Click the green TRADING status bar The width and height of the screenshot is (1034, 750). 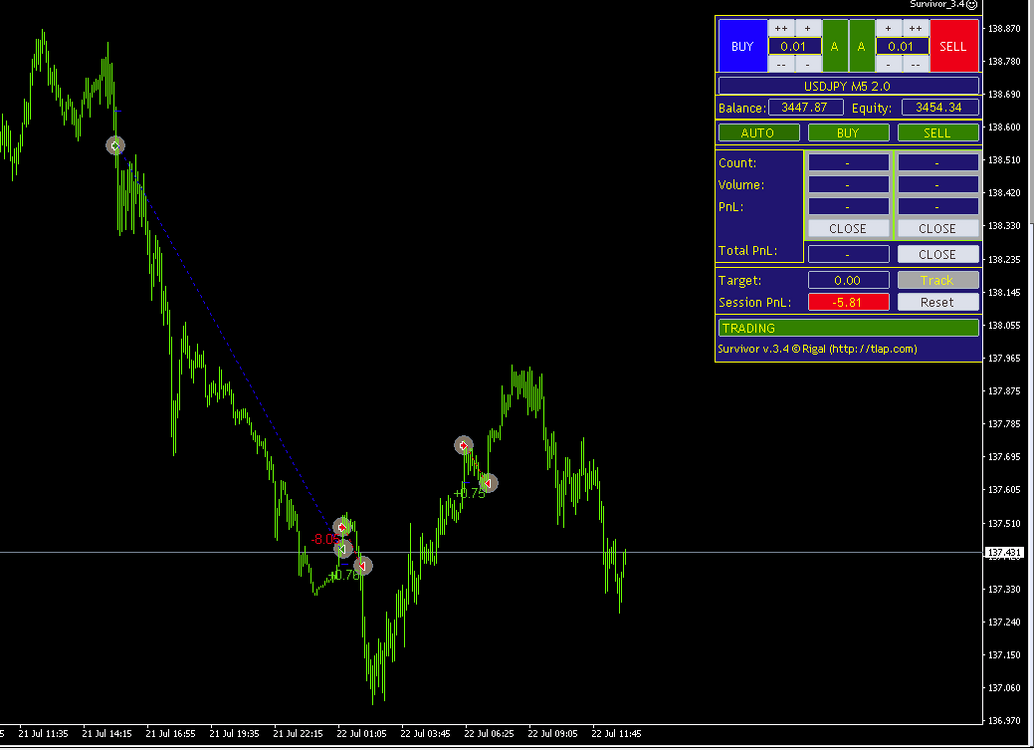[x=848, y=328]
